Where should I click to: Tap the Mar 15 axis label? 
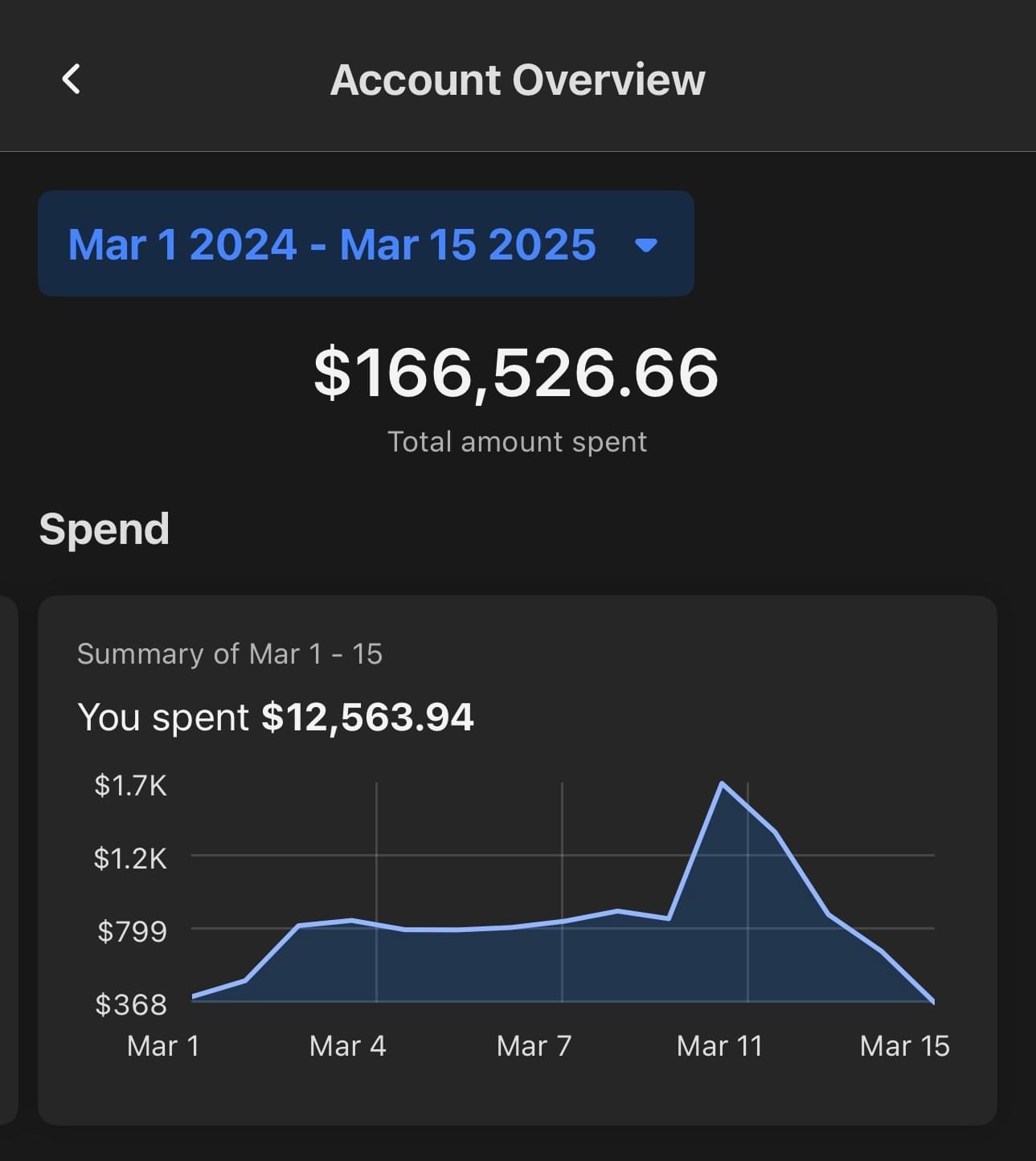coord(904,1046)
